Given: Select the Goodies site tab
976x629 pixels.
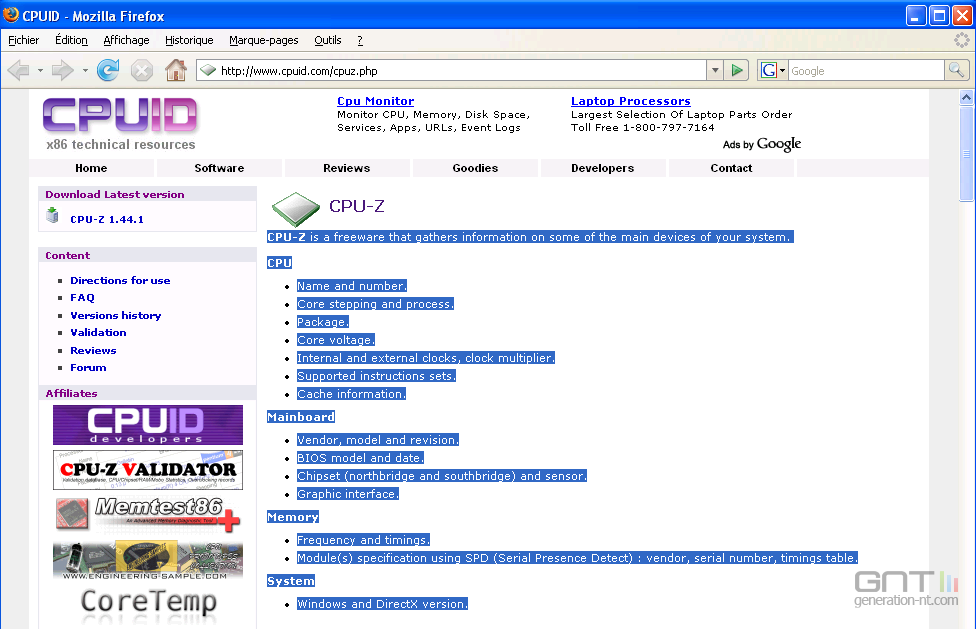Looking at the screenshot, I should click(x=475, y=168).
